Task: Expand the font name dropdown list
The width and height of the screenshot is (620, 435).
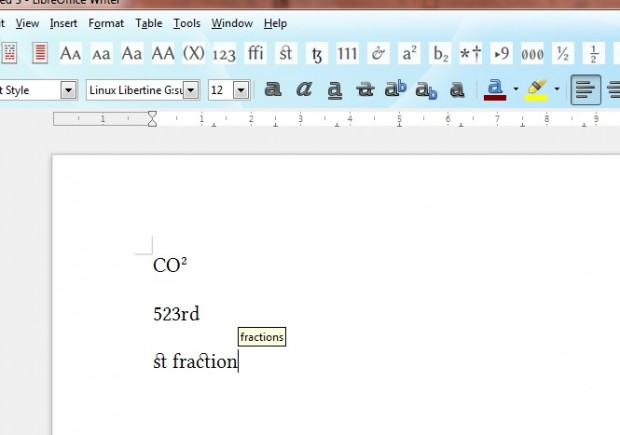Action: (x=191, y=90)
